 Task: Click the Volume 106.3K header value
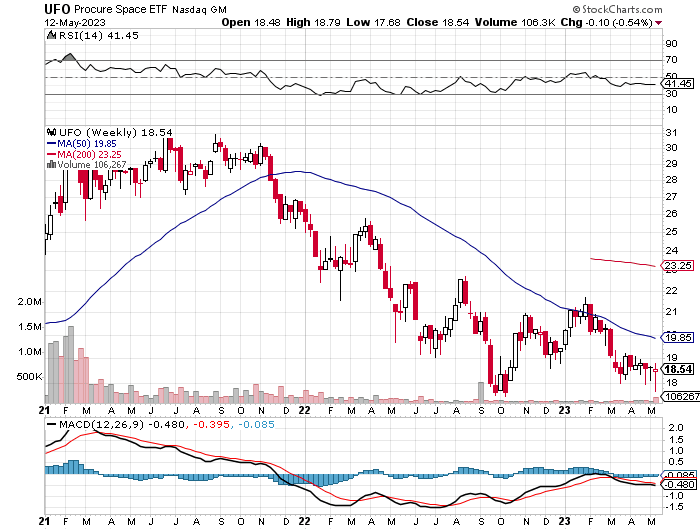pos(515,22)
